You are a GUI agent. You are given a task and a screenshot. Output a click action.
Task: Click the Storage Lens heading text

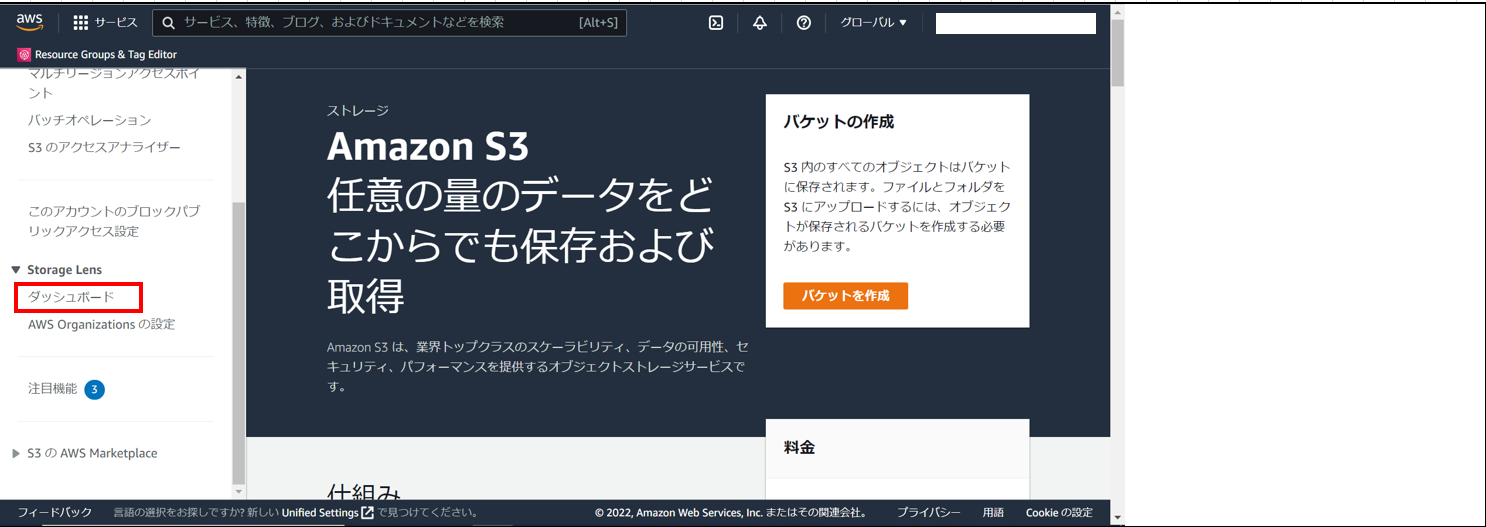pyautogui.click(x=64, y=270)
